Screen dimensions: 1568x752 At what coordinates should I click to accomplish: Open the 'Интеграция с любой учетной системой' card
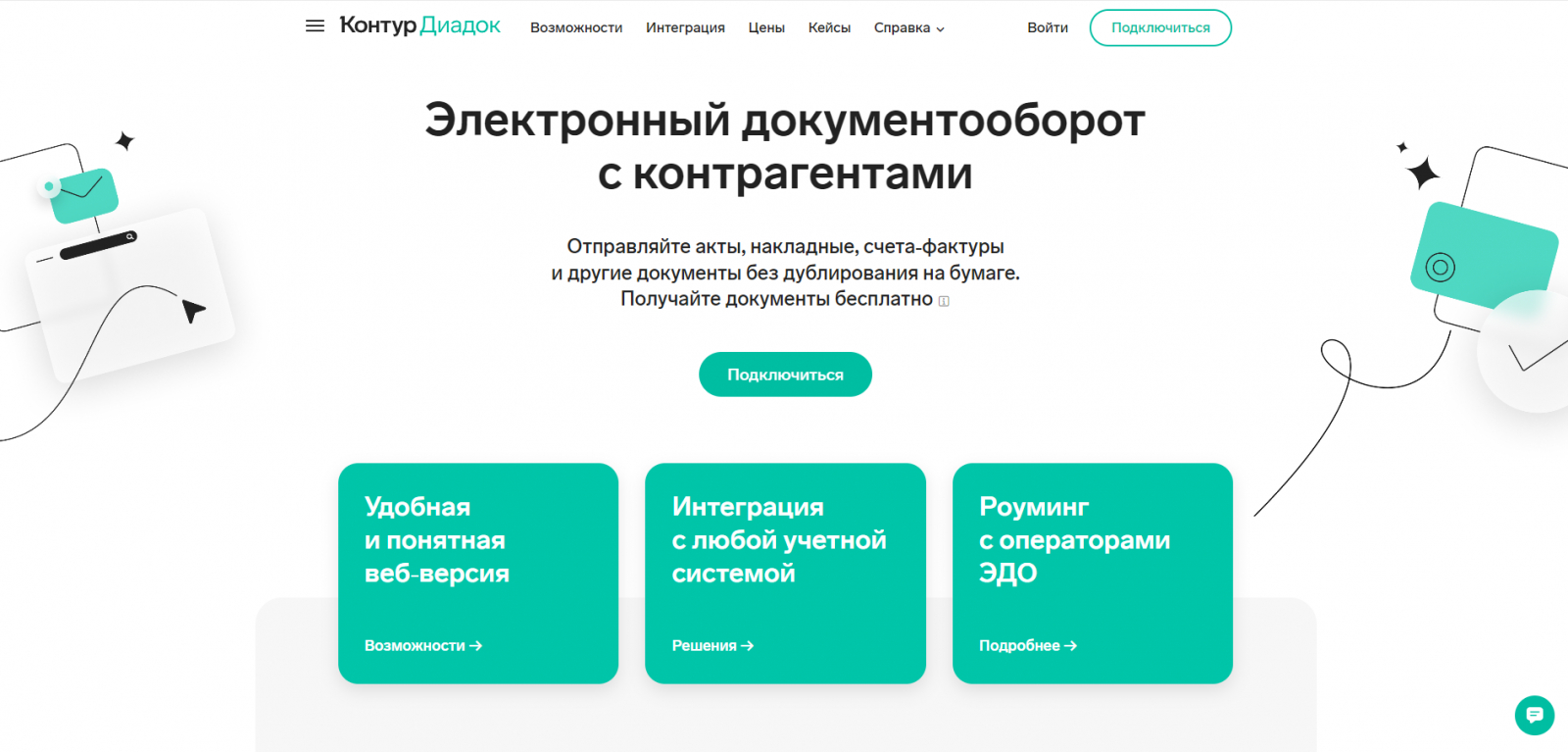785,574
